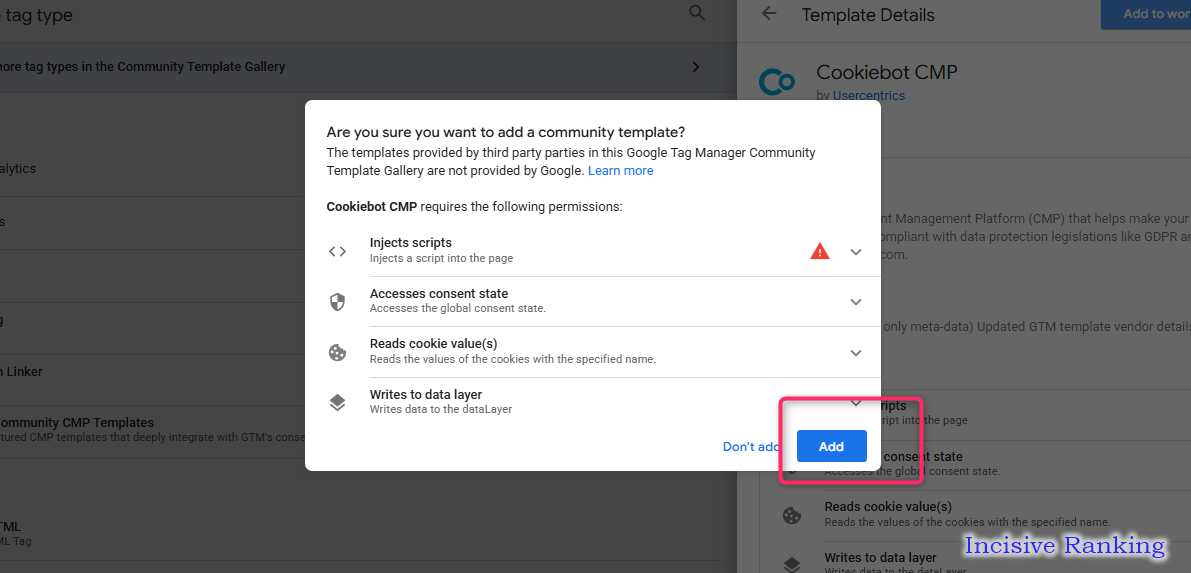Image resolution: width=1191 pixels, height=573 pixels.
Task: Click Template Details heading
Action: [x=868, y=14]
